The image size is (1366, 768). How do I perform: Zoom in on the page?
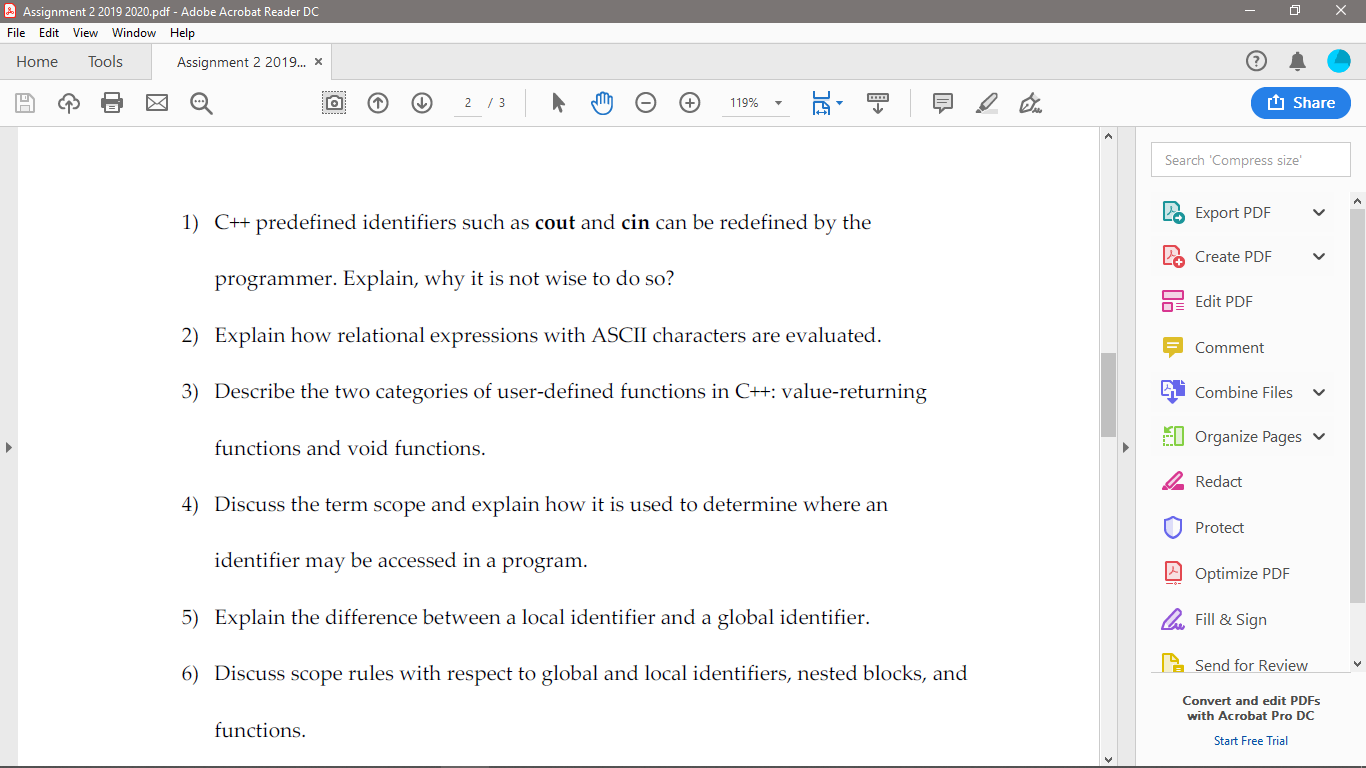click(x=689, y=102)
